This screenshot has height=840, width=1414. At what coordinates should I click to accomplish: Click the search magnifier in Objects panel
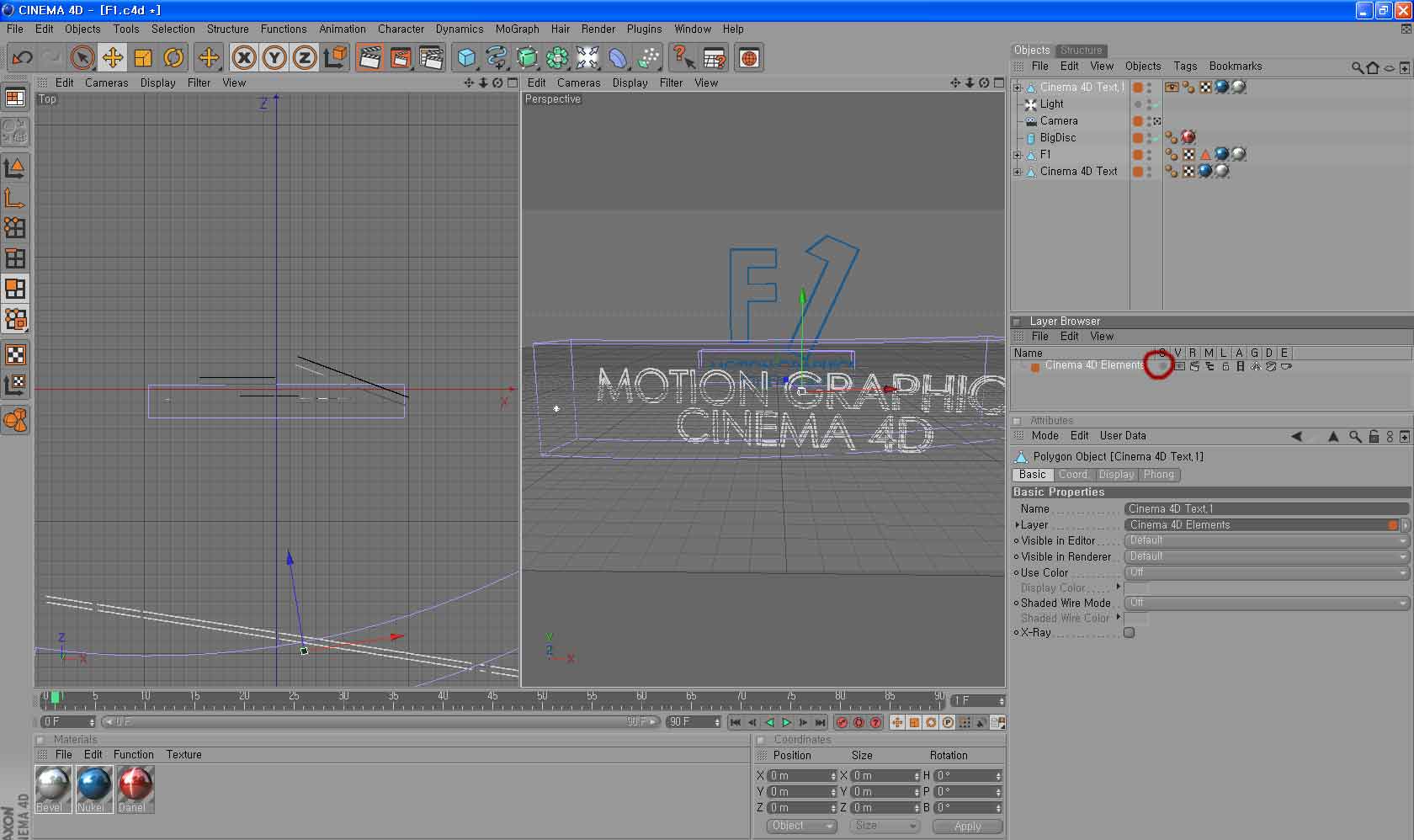coord(1357,67)
